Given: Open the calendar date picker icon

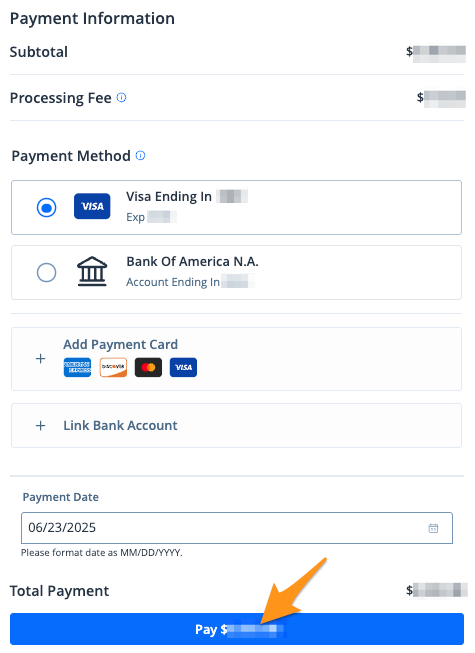Looking at the screenshot, I should coord(433,528).
